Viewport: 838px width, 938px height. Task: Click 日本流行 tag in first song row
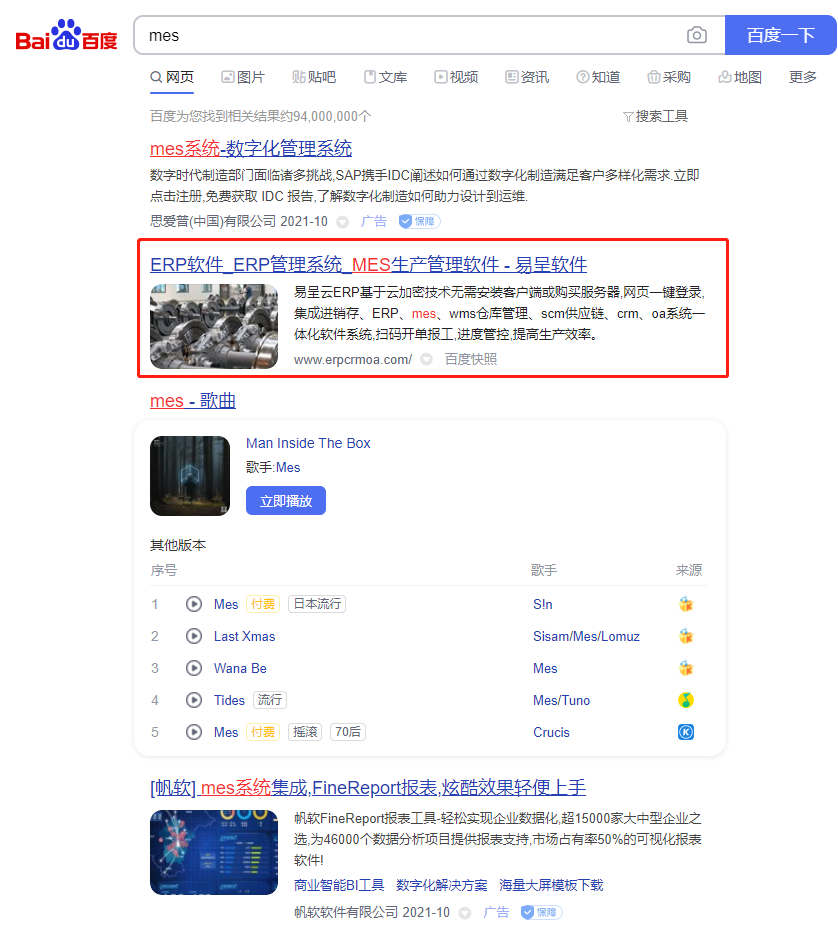(x=317, y=604)
